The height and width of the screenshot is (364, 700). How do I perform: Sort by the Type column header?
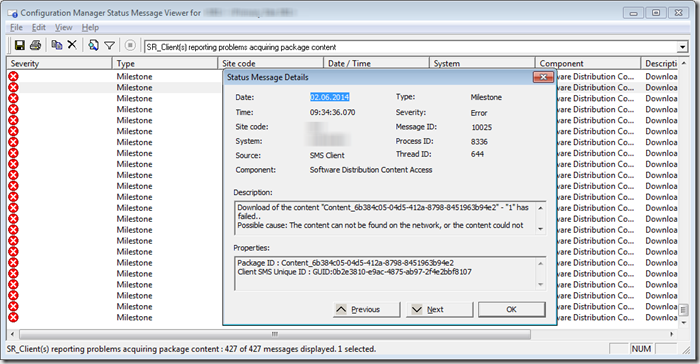(165, 63)
